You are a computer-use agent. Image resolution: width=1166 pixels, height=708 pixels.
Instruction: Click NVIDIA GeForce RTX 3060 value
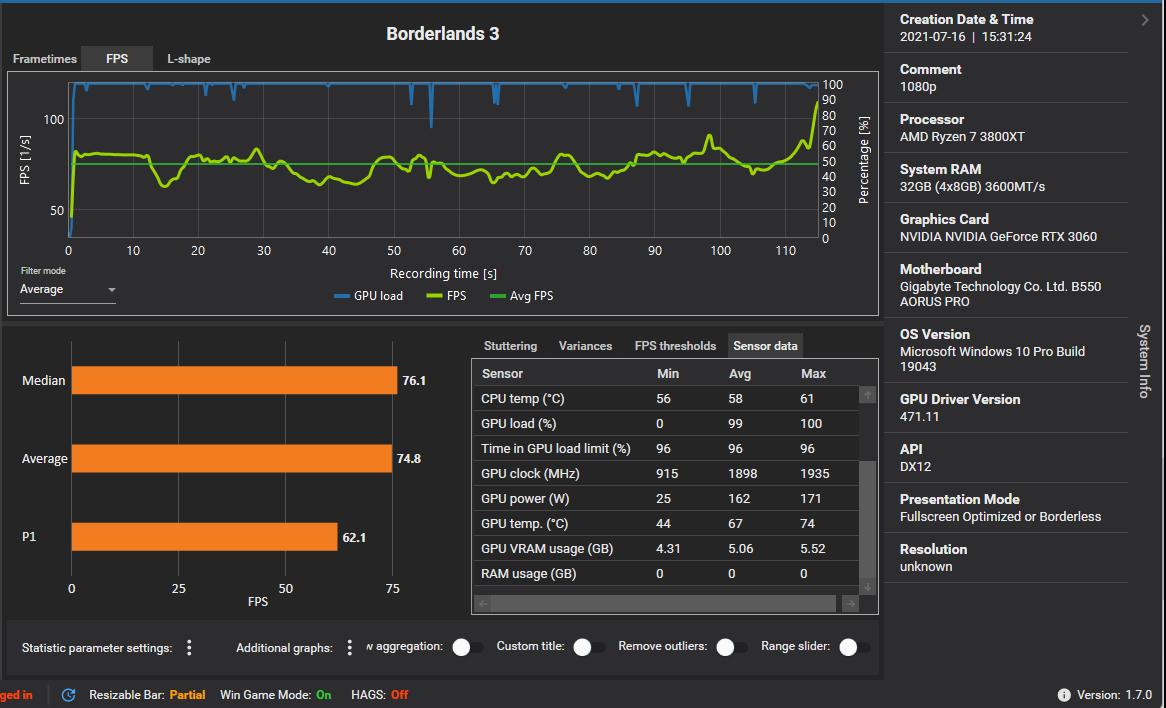click(x=998, y=236)
